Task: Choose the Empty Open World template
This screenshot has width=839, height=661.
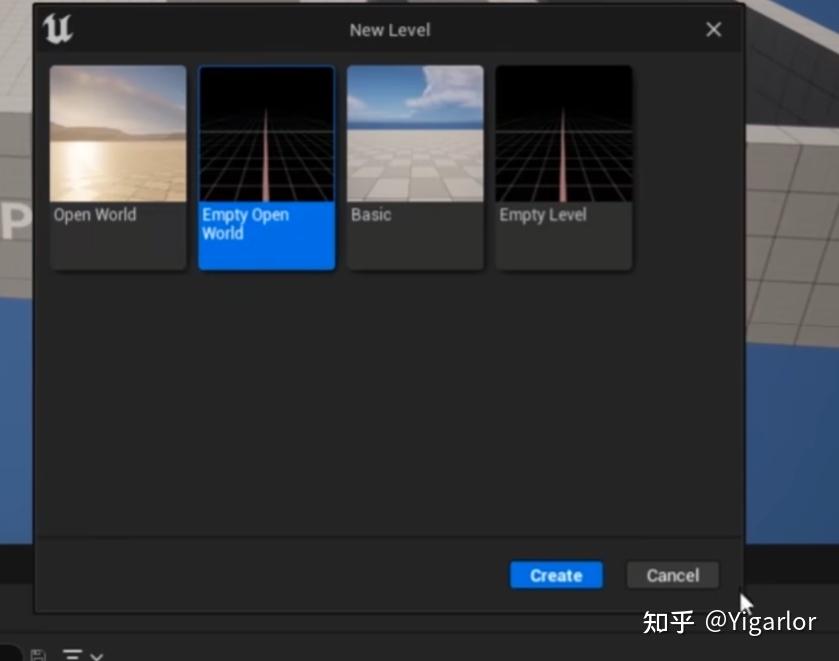Action: click(266, 168)
